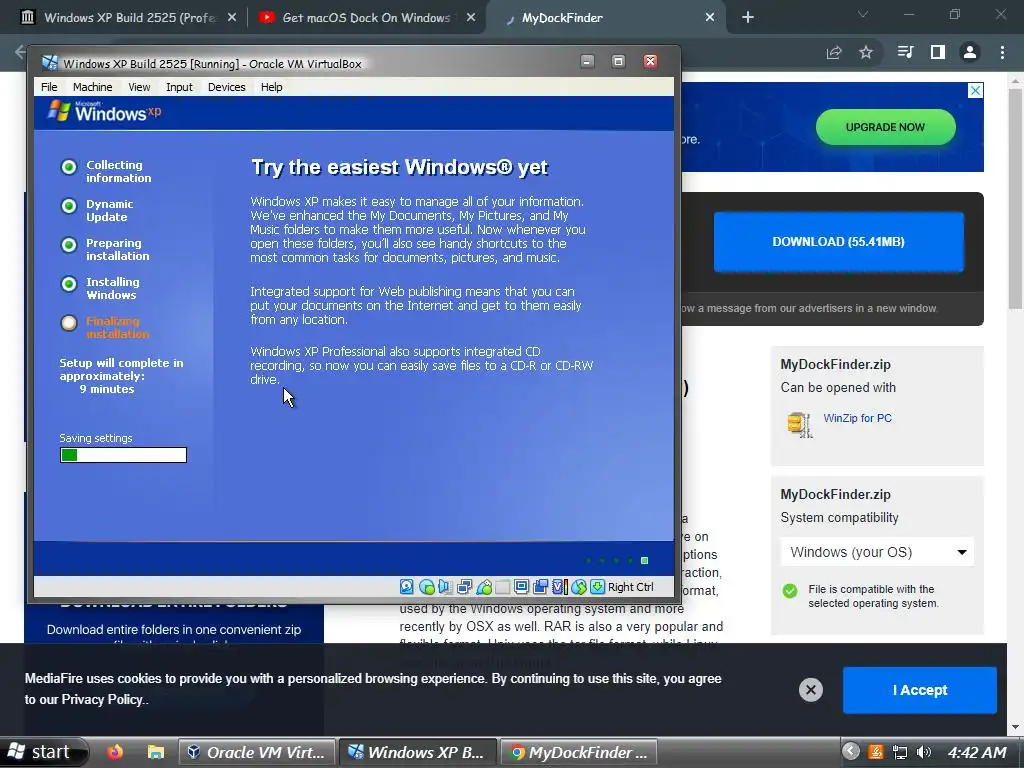
Task: Click the network icon in the system tray
Action: (900, 752)
